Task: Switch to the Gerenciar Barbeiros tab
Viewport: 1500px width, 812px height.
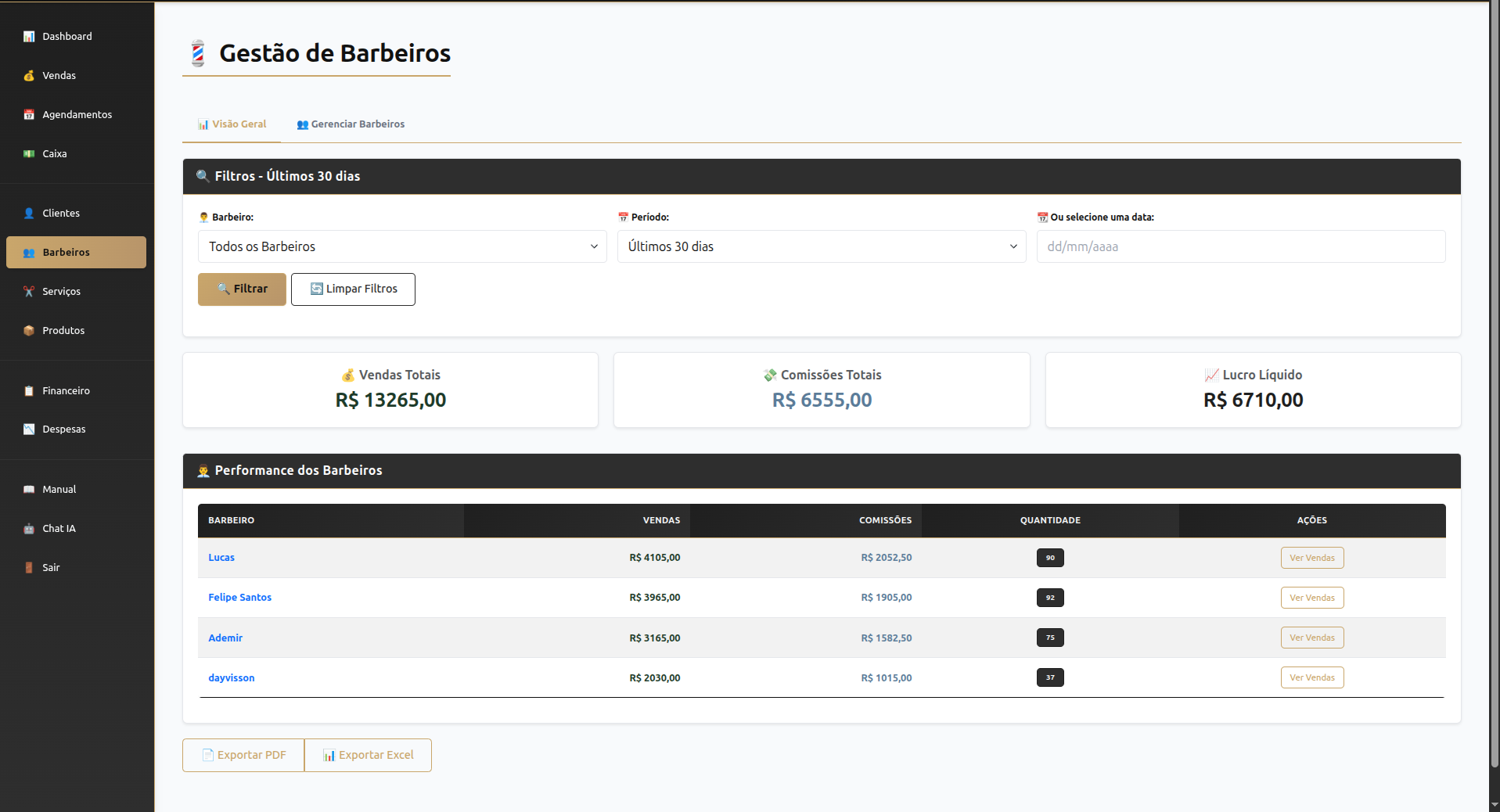Action: tap(351, 124)
